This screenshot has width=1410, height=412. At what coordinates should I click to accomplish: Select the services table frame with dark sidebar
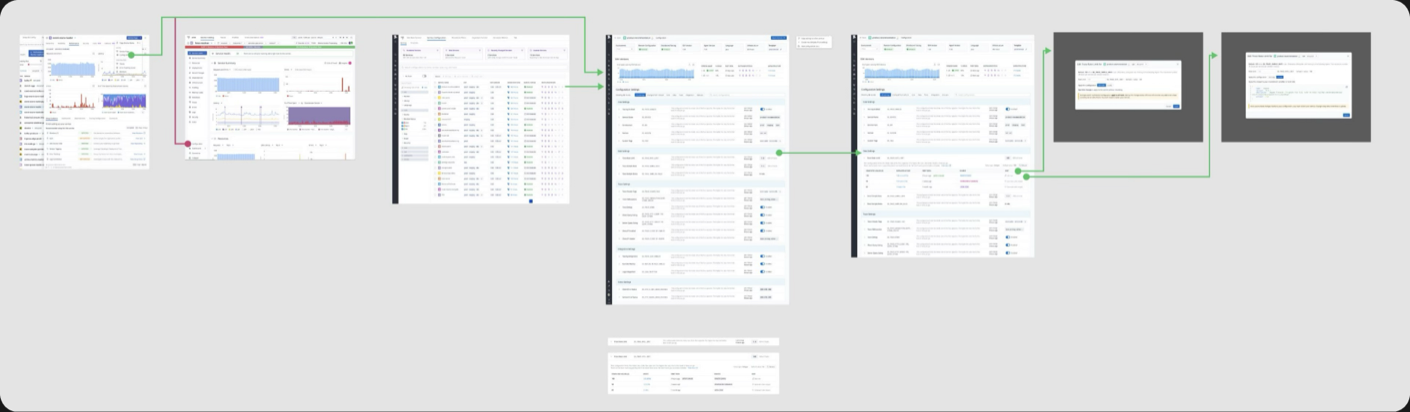(481, 119)
